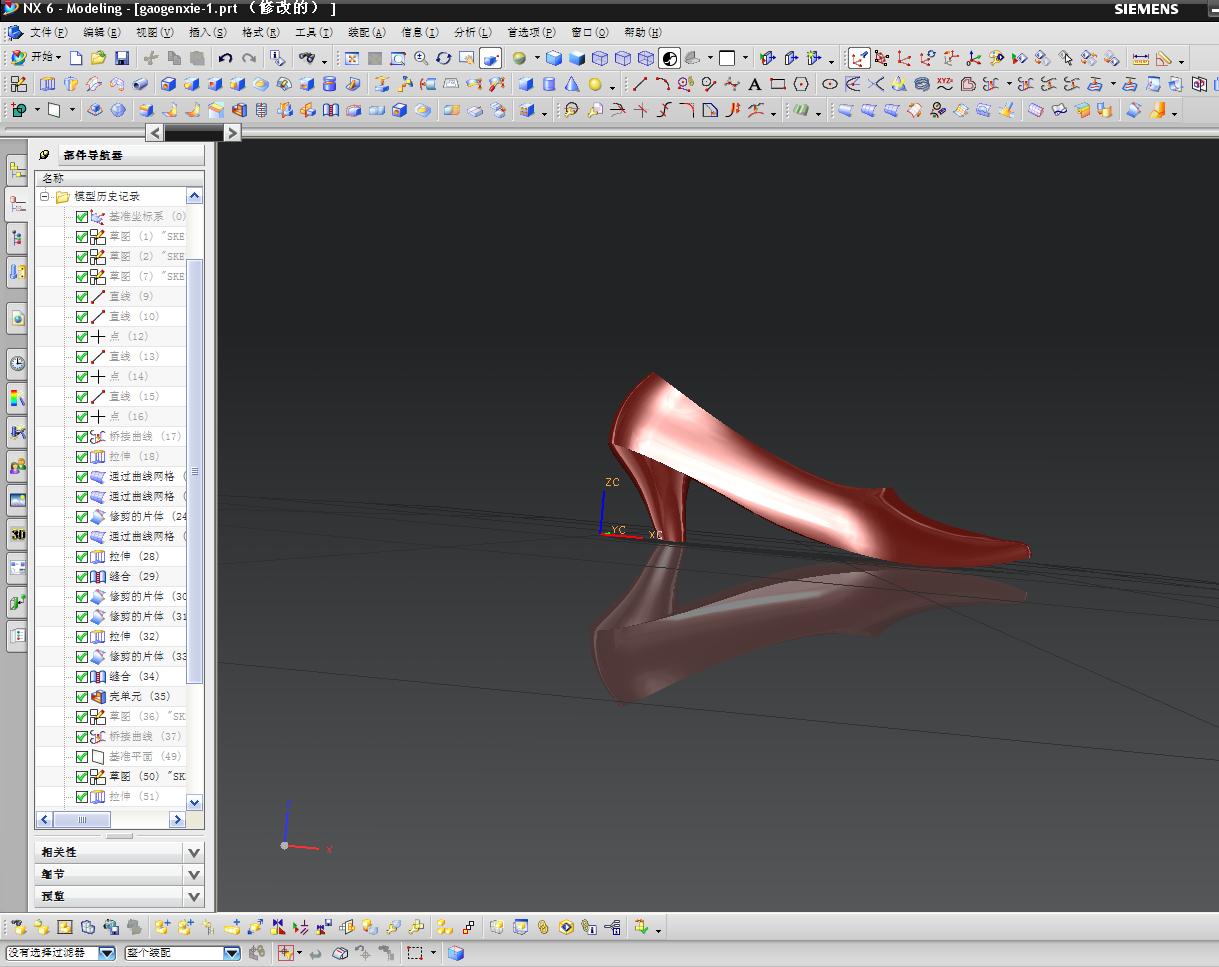Screen dimensions: 1219x967
Task: Open the 开始 dropdown menu
Action: [36, 58]
